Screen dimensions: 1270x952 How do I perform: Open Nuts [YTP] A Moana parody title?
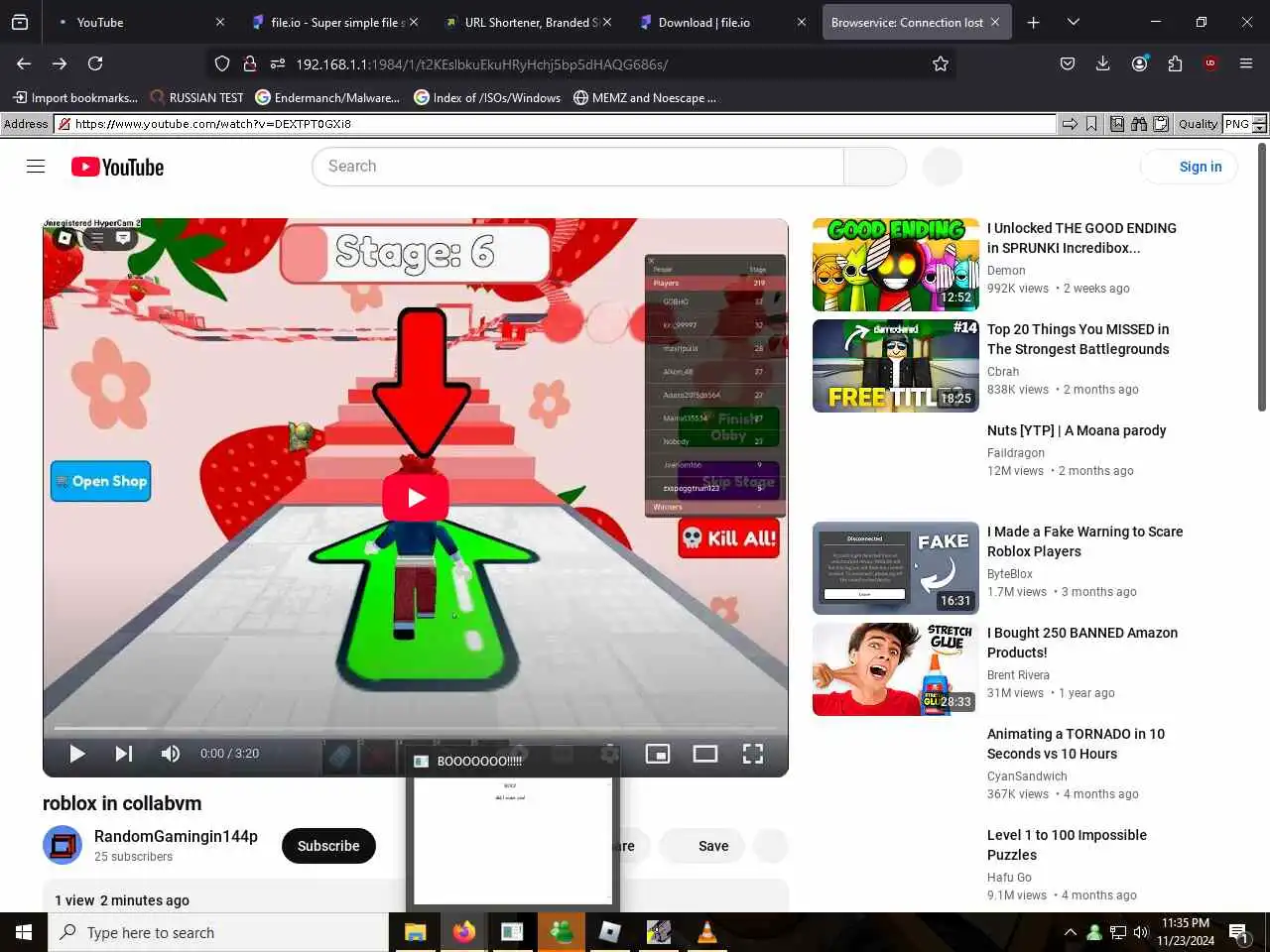[1077, 430]
